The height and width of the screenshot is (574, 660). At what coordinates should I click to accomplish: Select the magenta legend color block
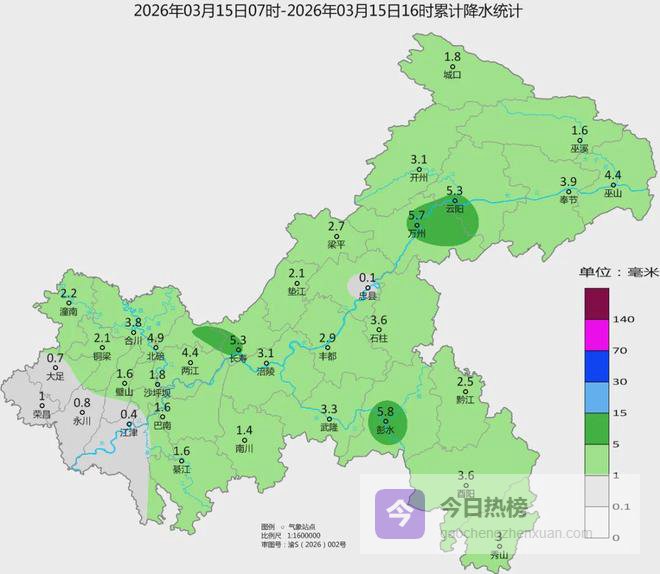(597, 334)
